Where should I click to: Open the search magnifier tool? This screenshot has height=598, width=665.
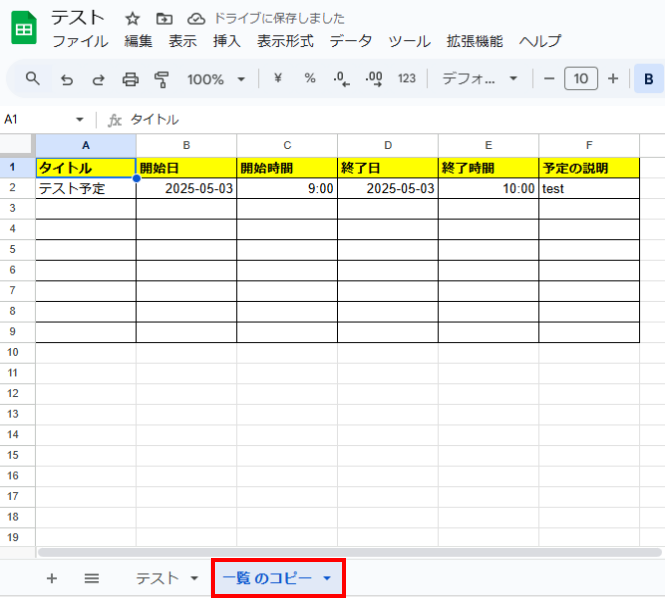(33, 79)
